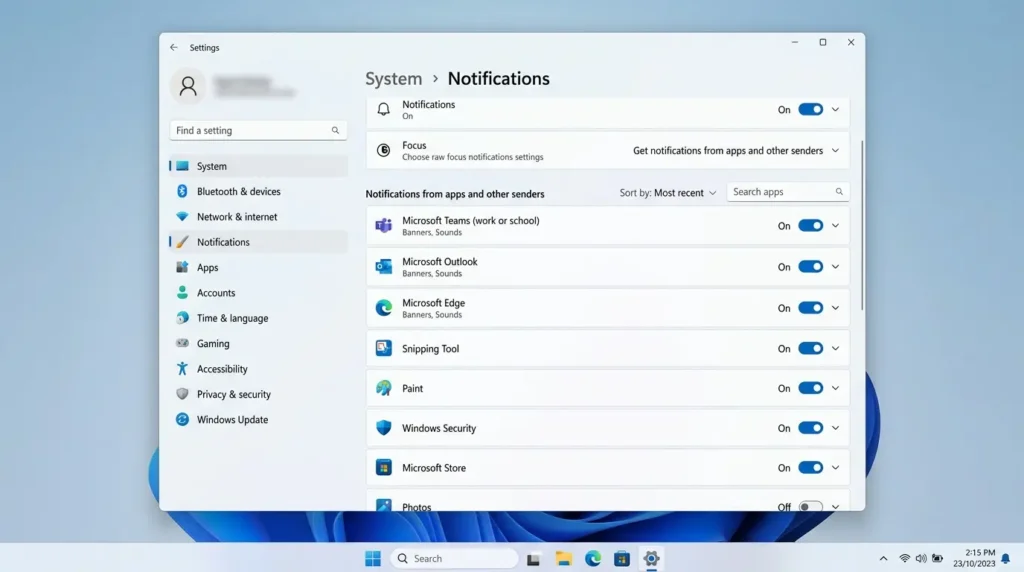Click the Microsoft Edge app icon in list
The width and height of the screenshot is (1024, 572).
click(383, 308)
